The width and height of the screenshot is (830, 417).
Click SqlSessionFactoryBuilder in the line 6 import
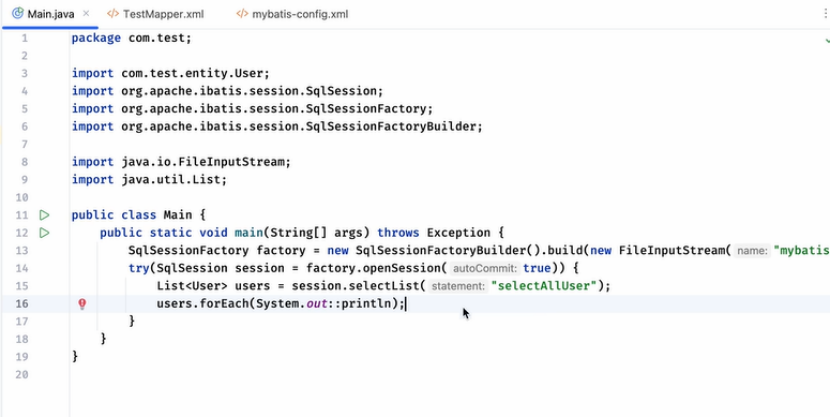pyautogui.click(x=392, y=126)
